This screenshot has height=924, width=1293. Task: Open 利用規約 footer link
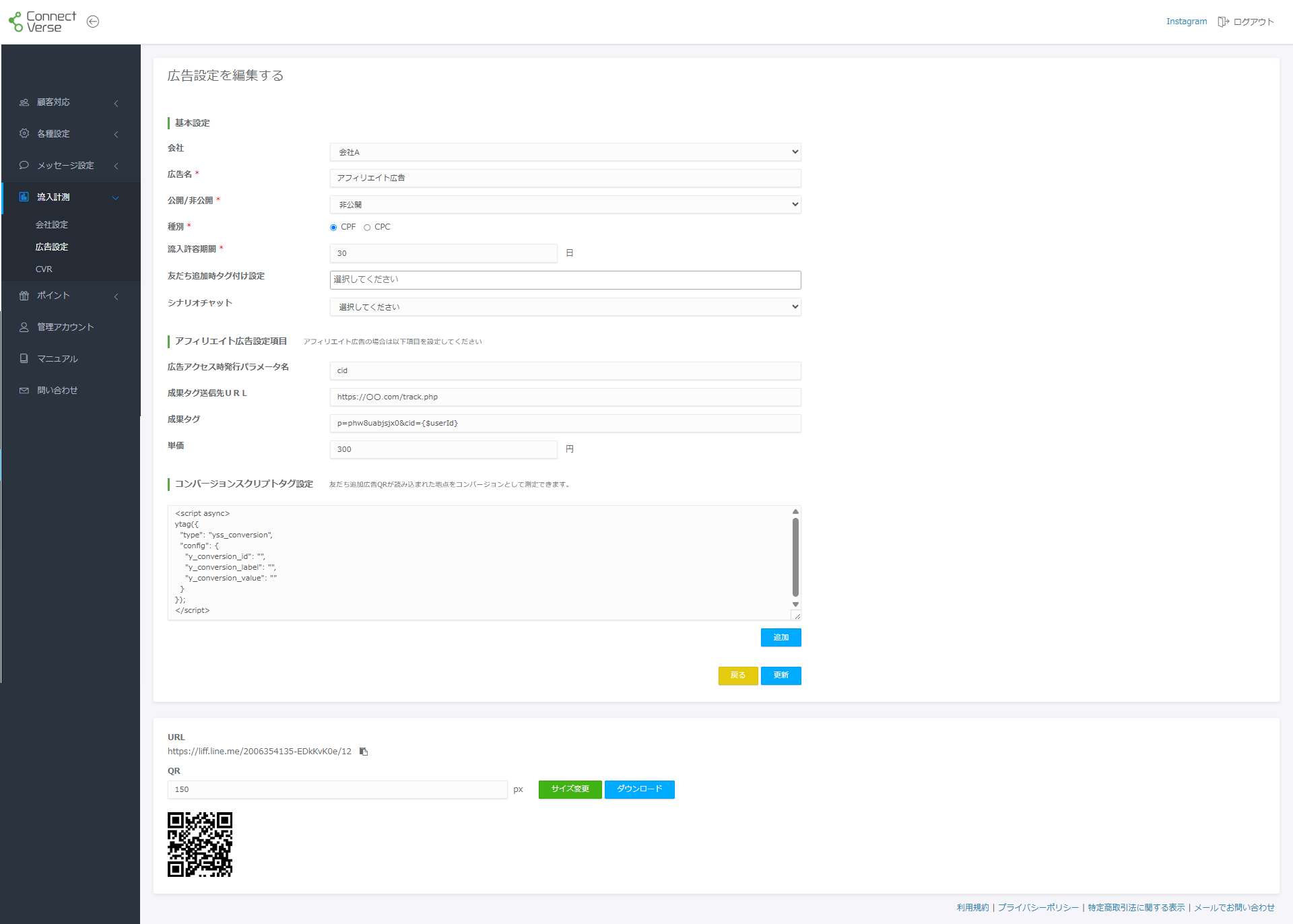[x=972, y=908]
